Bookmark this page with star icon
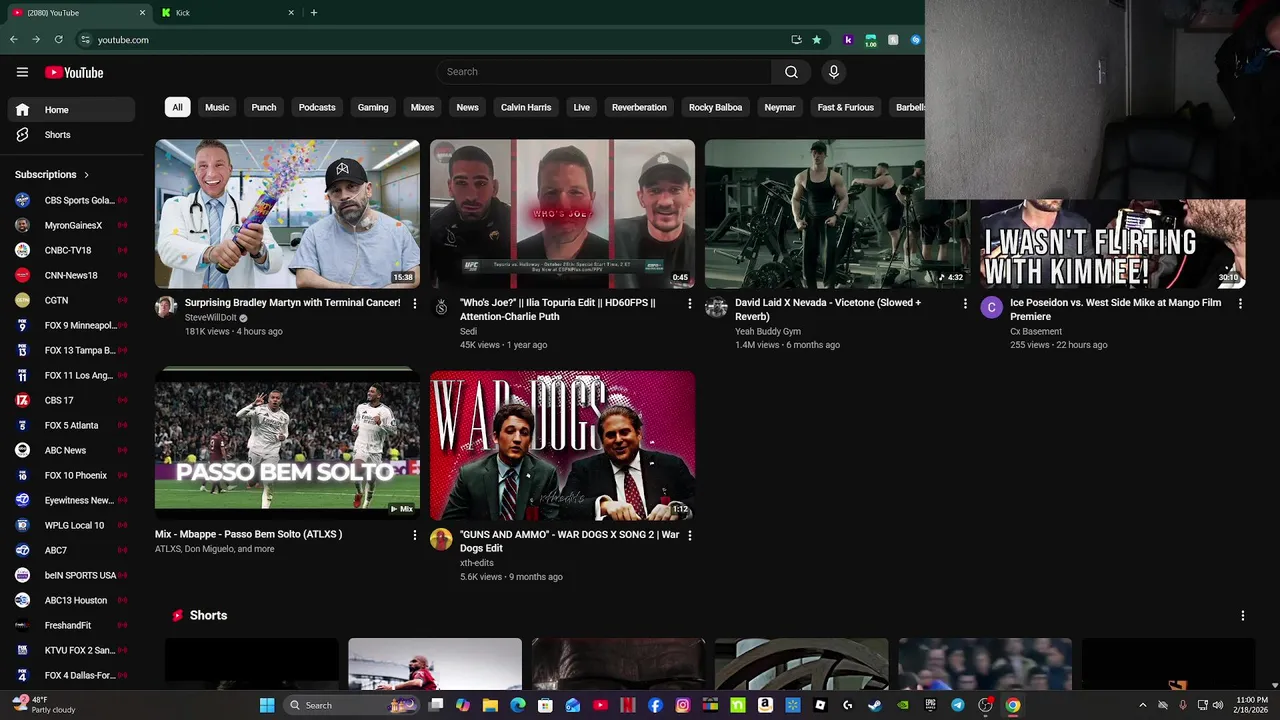 tap(817, 40)
